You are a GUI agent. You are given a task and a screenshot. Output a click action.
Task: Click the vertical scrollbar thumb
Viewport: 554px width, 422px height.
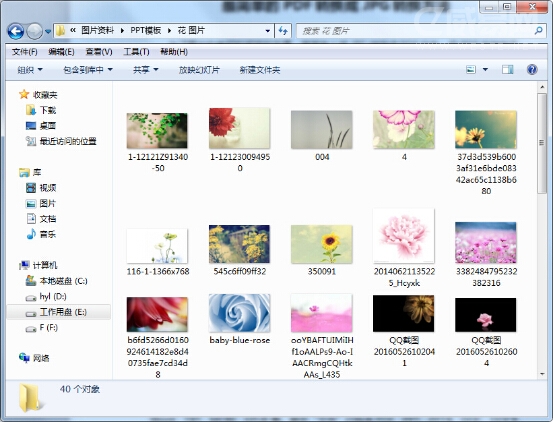click(542, 143)
